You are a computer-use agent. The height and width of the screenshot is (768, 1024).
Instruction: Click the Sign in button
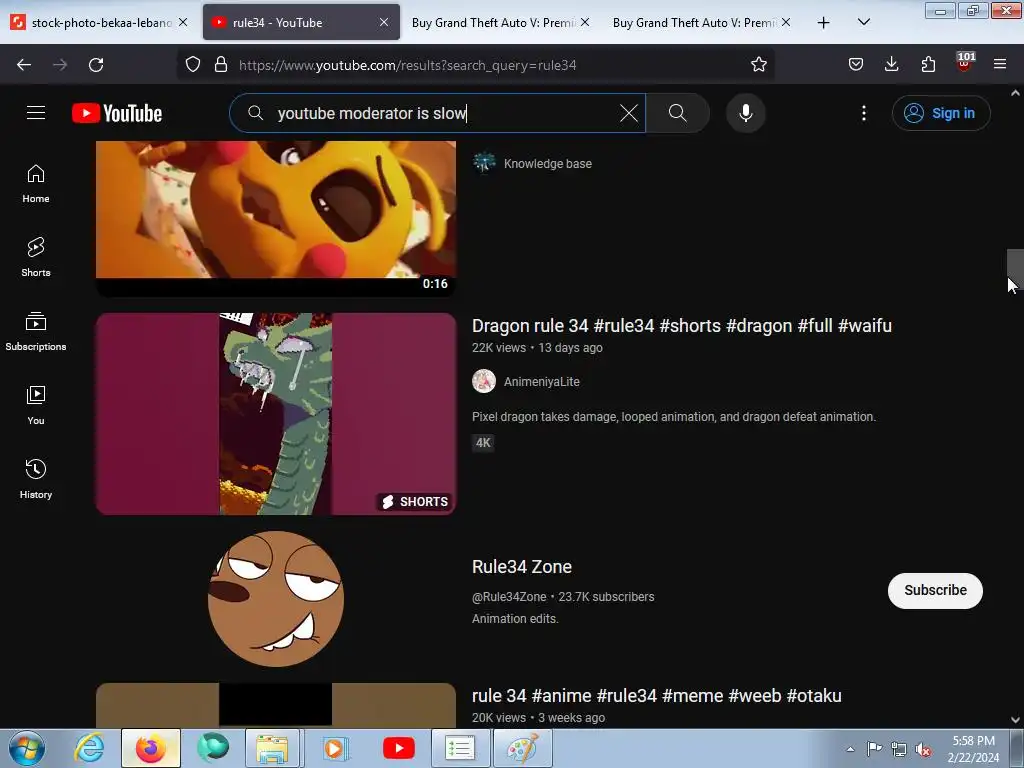tap(941, 113)
